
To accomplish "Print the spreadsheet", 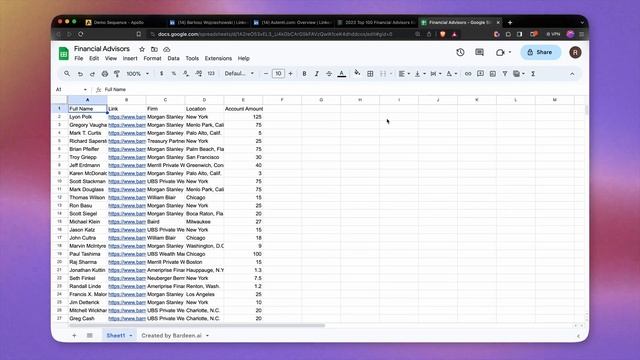I will 105,74.
